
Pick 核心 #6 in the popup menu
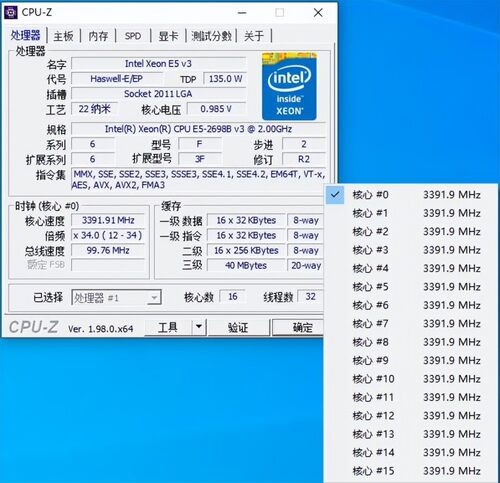point(410,305)
